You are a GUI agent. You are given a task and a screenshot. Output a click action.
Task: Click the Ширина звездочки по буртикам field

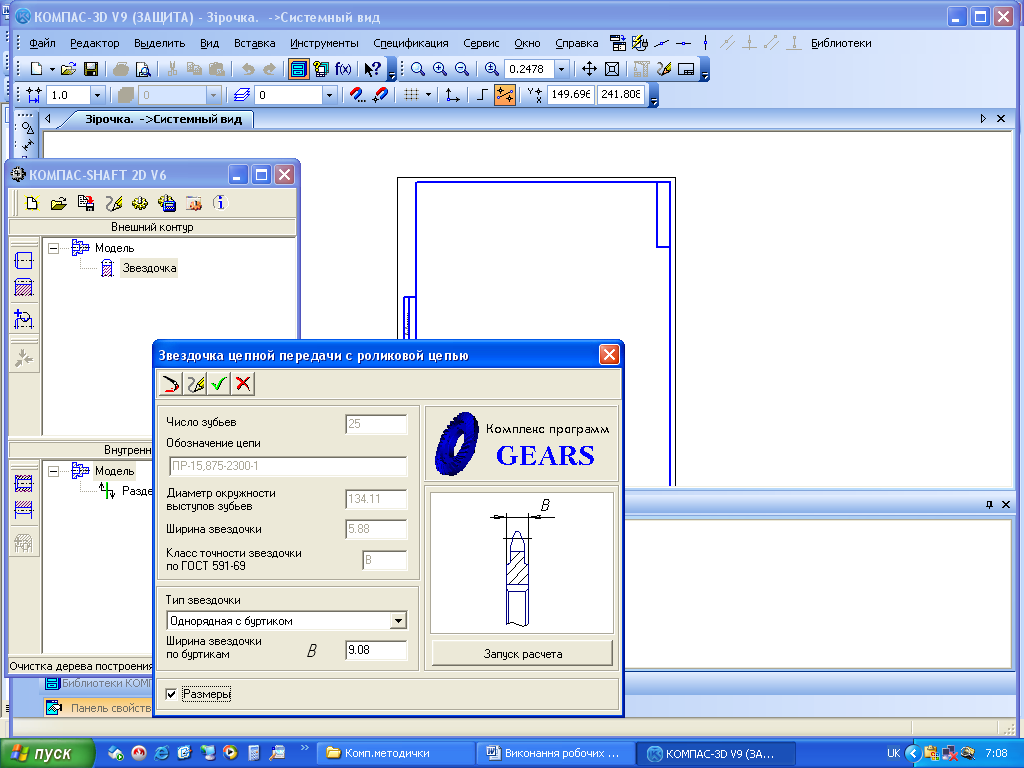[x=376, y=650]
